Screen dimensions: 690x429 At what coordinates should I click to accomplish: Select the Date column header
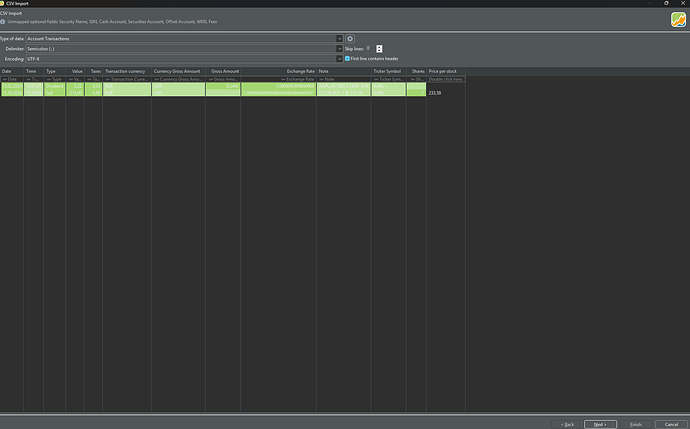(x=11, y=72)
